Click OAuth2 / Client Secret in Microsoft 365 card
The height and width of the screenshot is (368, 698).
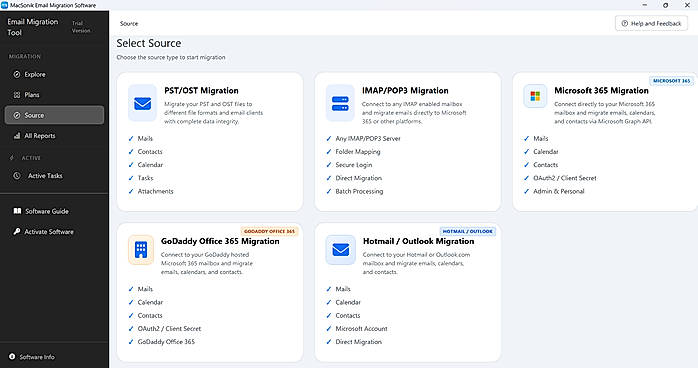point(564,178)
